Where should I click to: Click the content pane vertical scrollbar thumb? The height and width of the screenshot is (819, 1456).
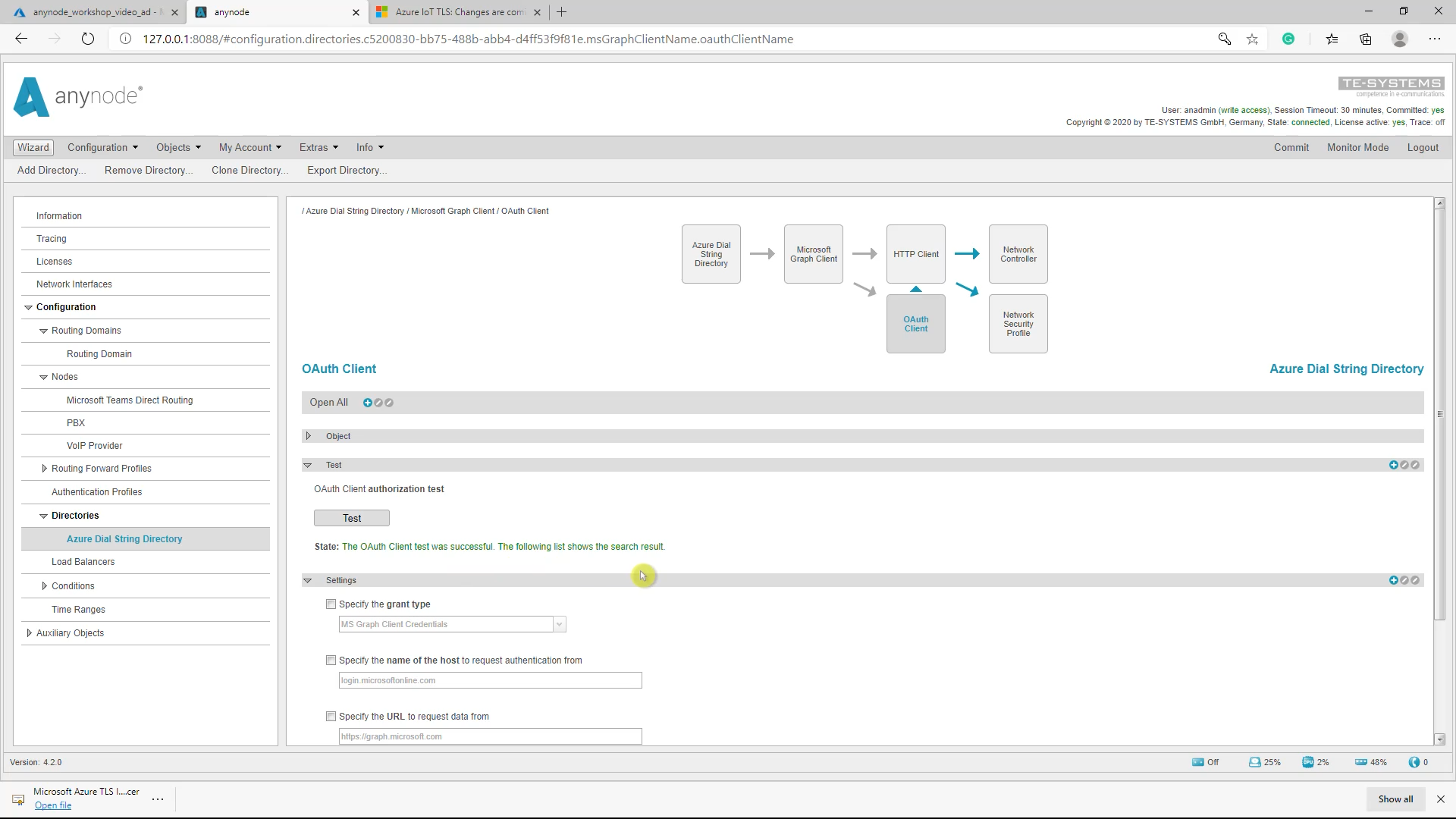(x=1439, y=414)
